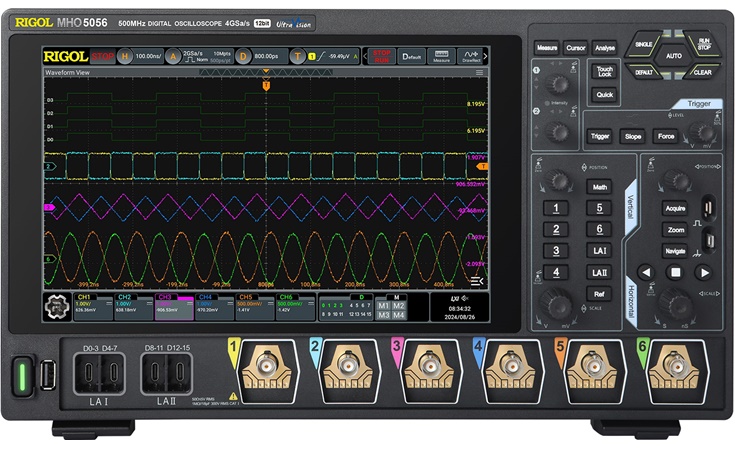Push the horizontal SCALE knob
Screen dimensions: 735x450
coord(675,304)
